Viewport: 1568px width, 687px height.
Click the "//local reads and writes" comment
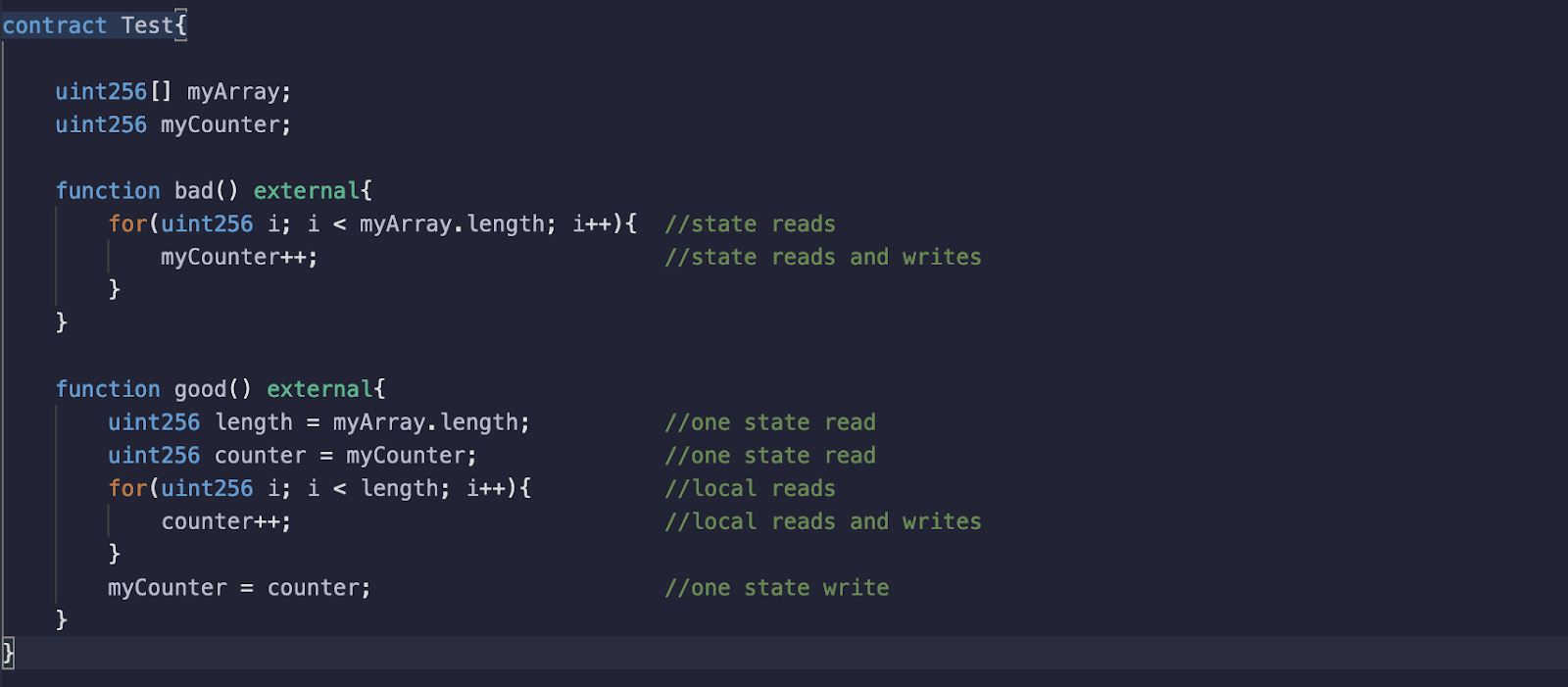[x=822, y=522]
